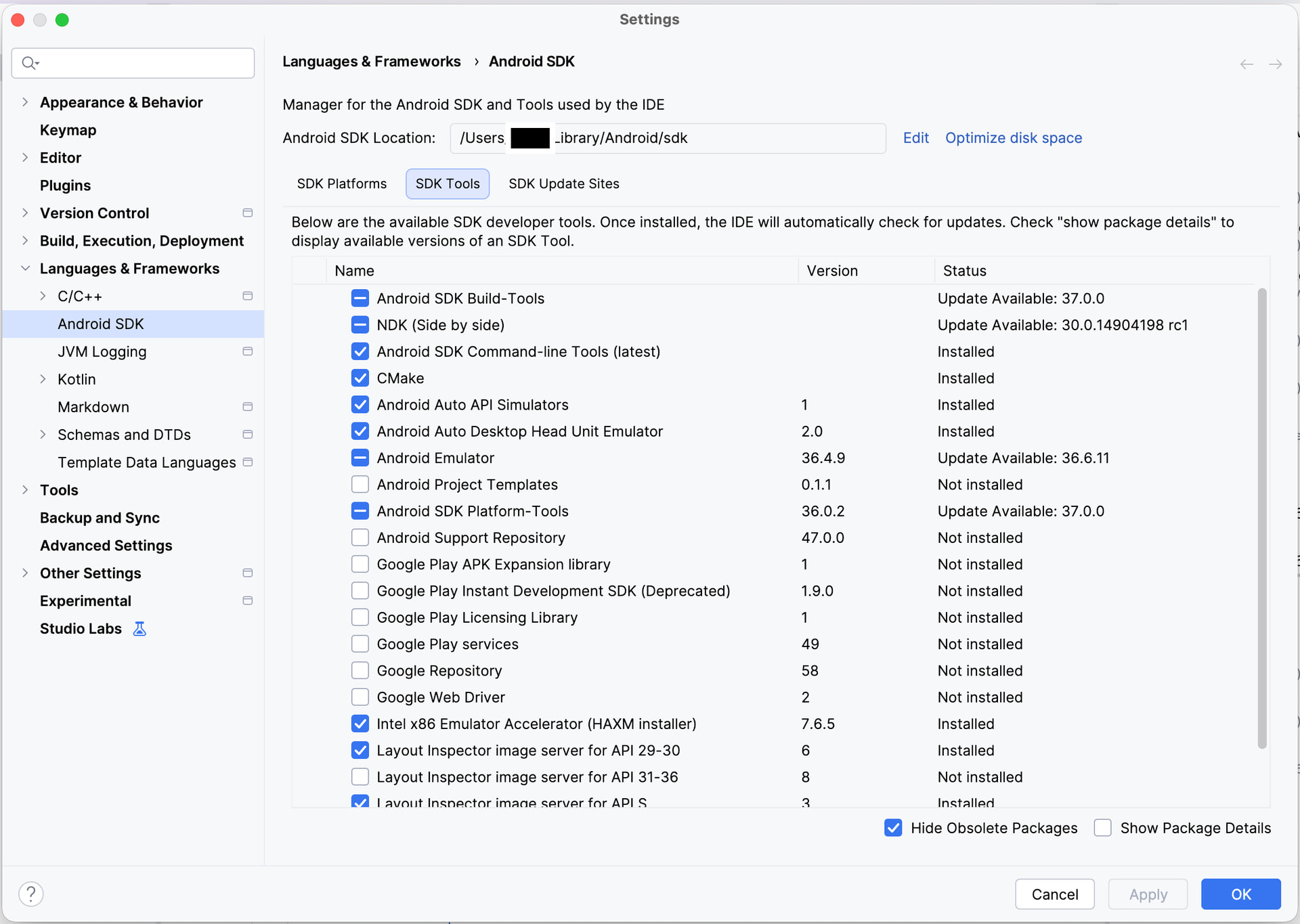Check Google Play APK Expansion library

360,565
